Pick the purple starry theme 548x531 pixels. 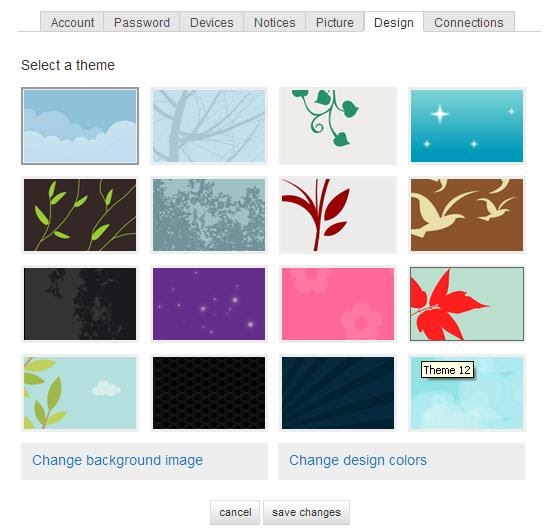tap(209, 304)
